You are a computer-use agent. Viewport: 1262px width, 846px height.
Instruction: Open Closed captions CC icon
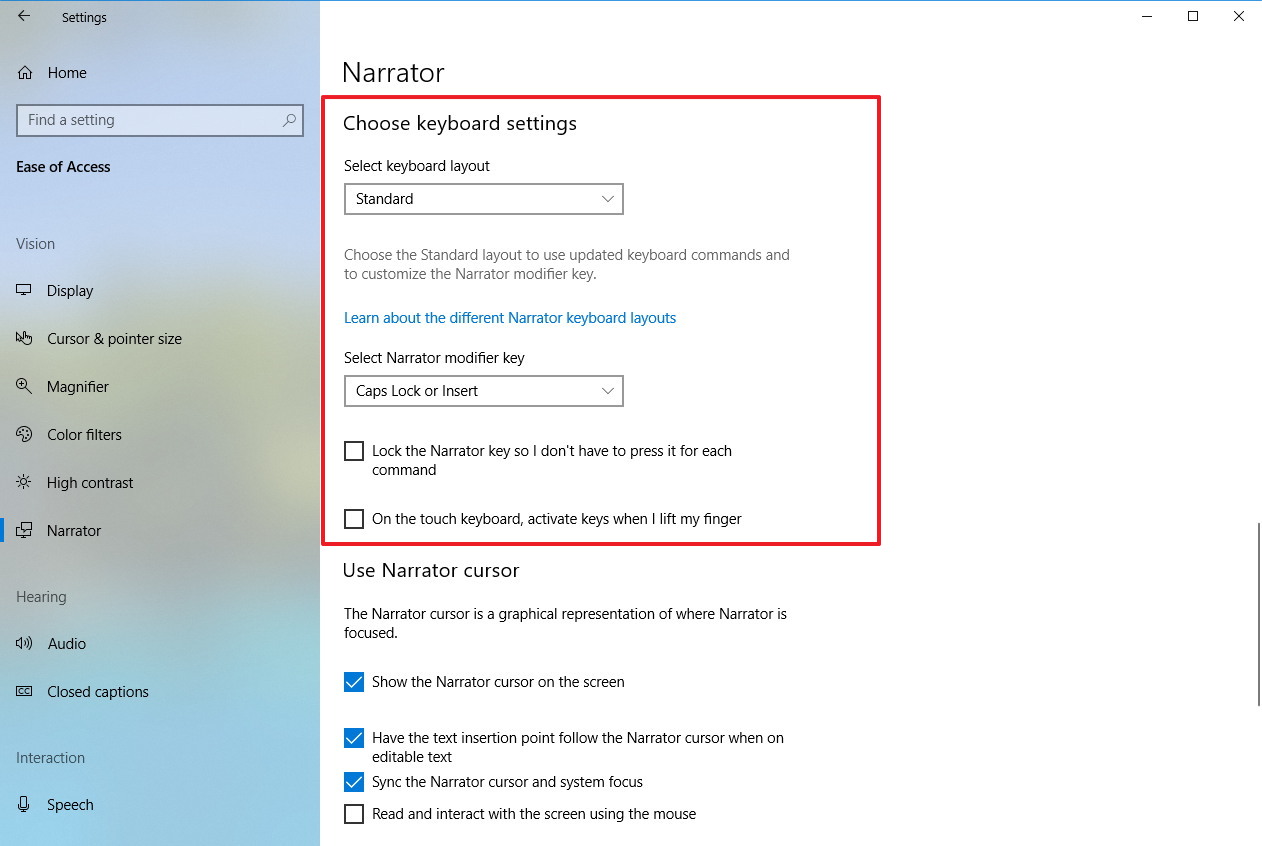pyautogui.click(x=24, y=691)
